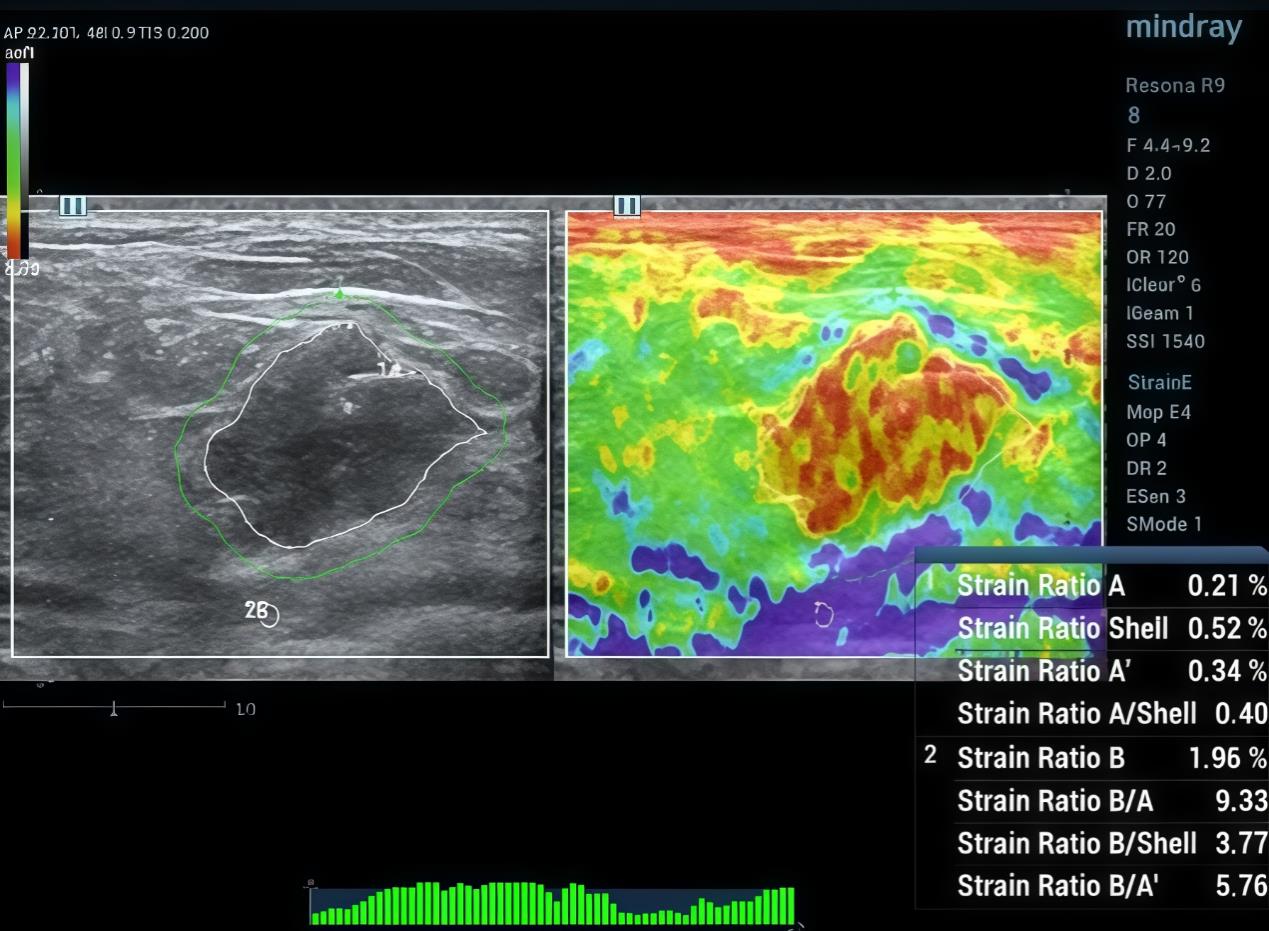Click the elasticity color scale bar
The height and width of the screenshot is (931, 1269).
[17, 161]
